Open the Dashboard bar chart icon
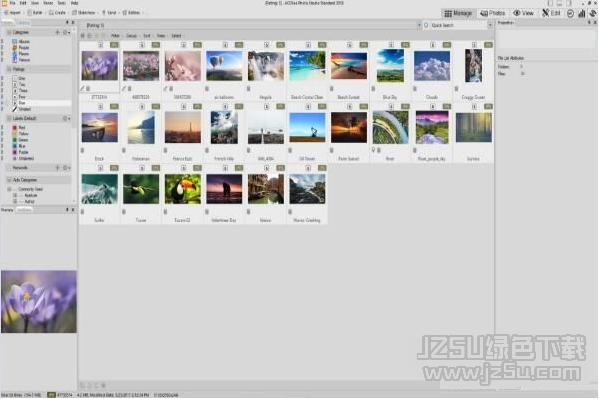Screen dimensions: 599x399 [581, 13]
